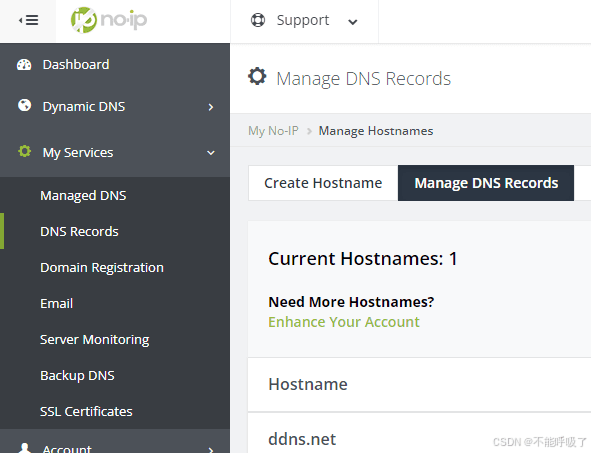The width and height of the screenshot is (591, 453).
Task: Select My Services in the sidebar
Action: coord(78,153)
